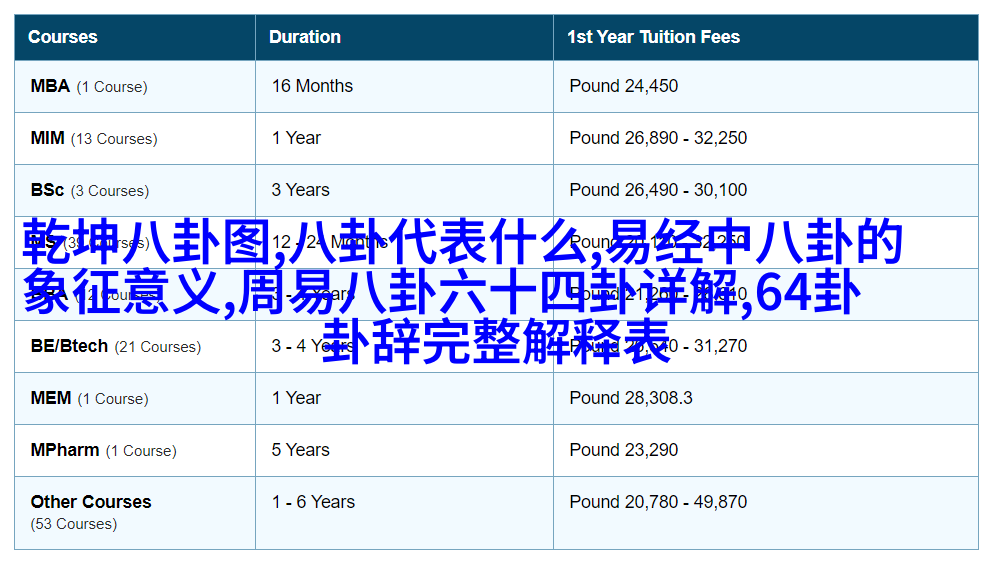Image resolution: width=993 pixels, height=570 pixels.
Task: Select the BSc course name
Action: point(47,190)
